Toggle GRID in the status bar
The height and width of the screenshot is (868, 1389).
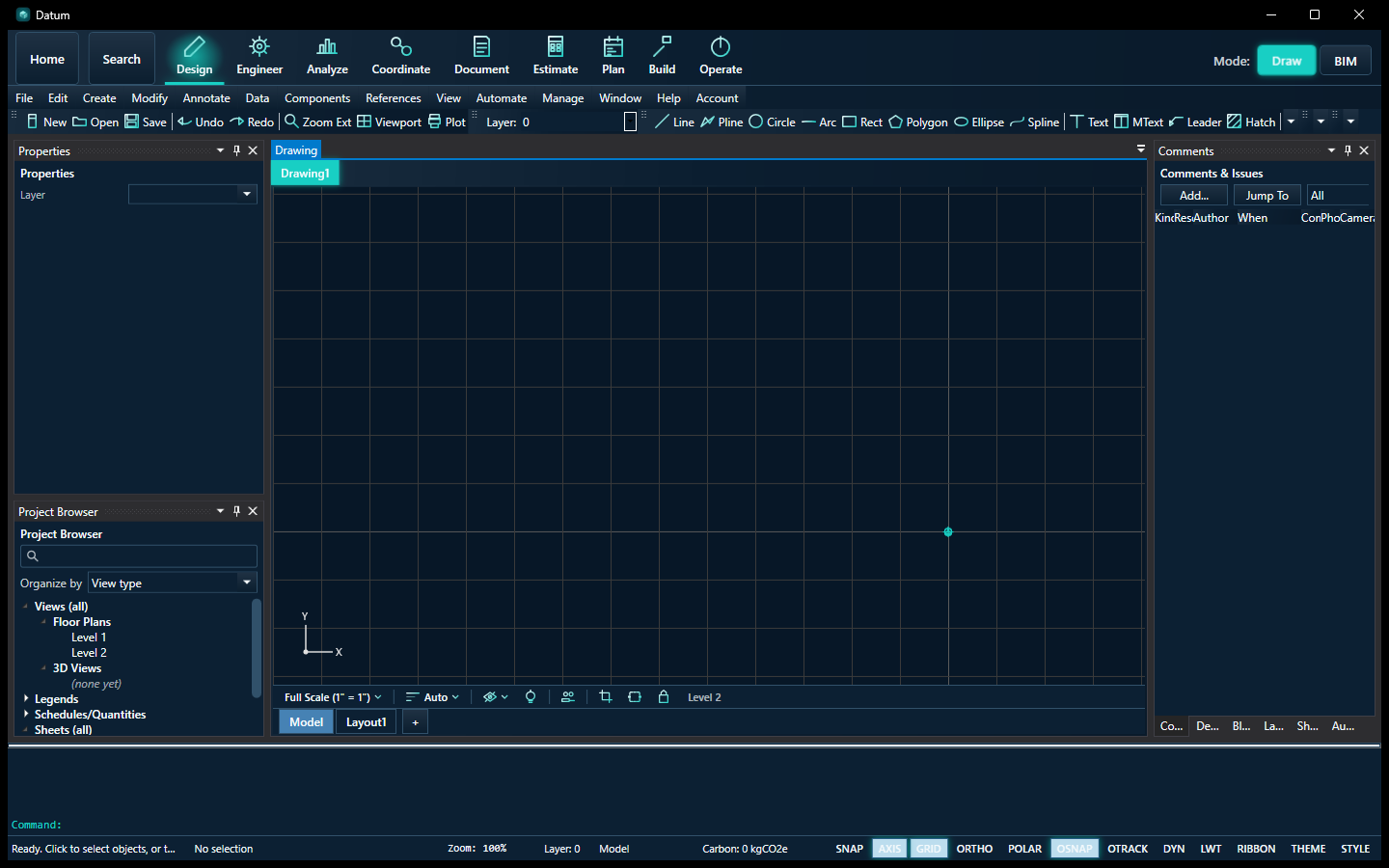click(x=929, y=849)
